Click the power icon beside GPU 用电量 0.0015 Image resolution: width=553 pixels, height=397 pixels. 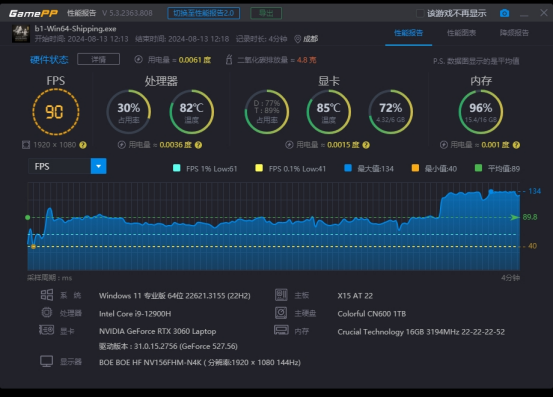289,145
